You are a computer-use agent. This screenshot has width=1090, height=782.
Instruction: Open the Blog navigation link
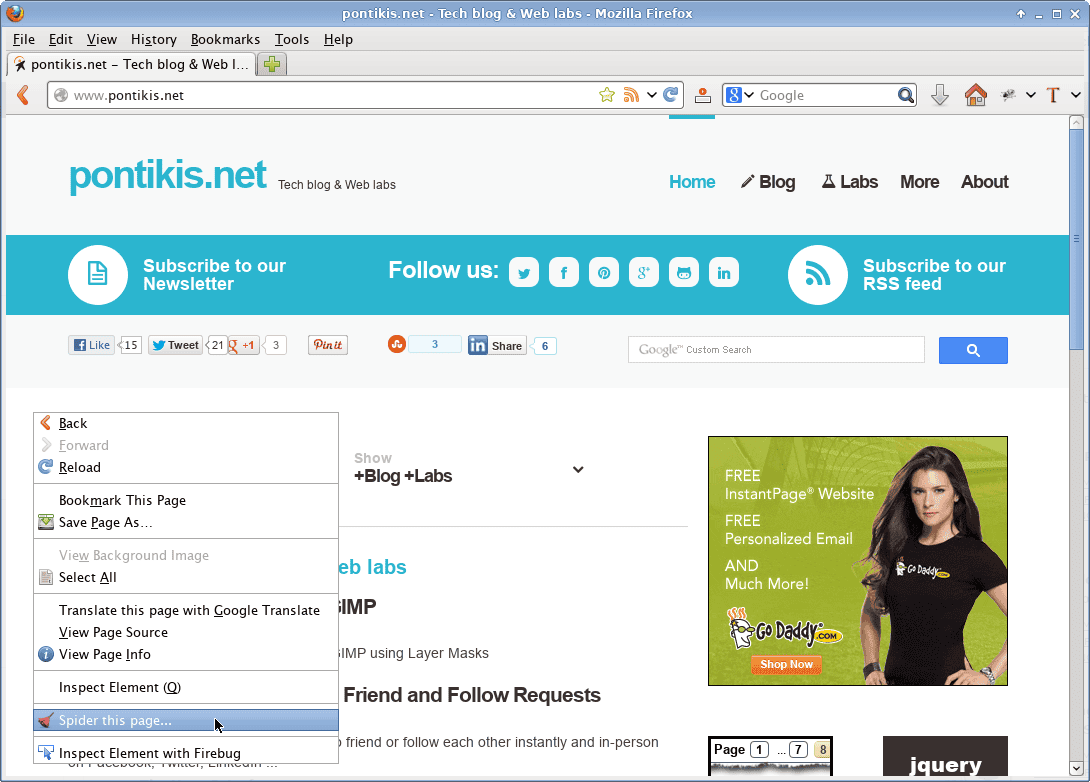tap(768, 182)
